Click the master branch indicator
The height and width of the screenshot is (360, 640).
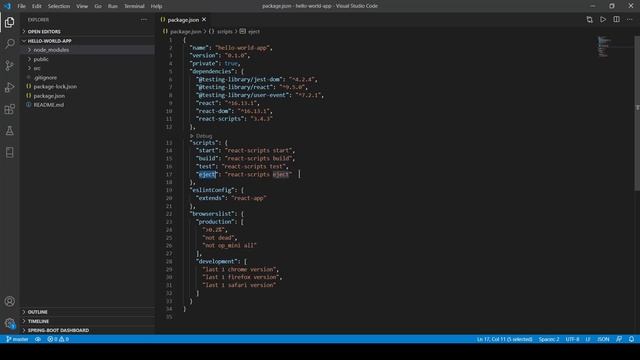18,339
